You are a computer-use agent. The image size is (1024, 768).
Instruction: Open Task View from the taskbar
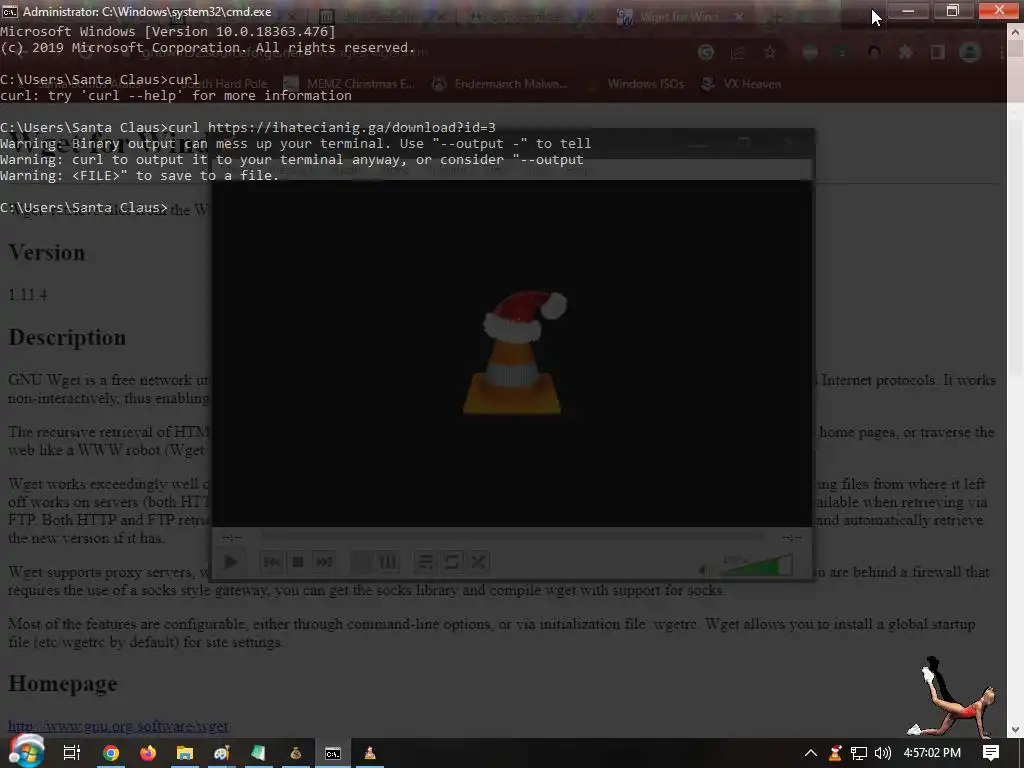click(72, 753)
